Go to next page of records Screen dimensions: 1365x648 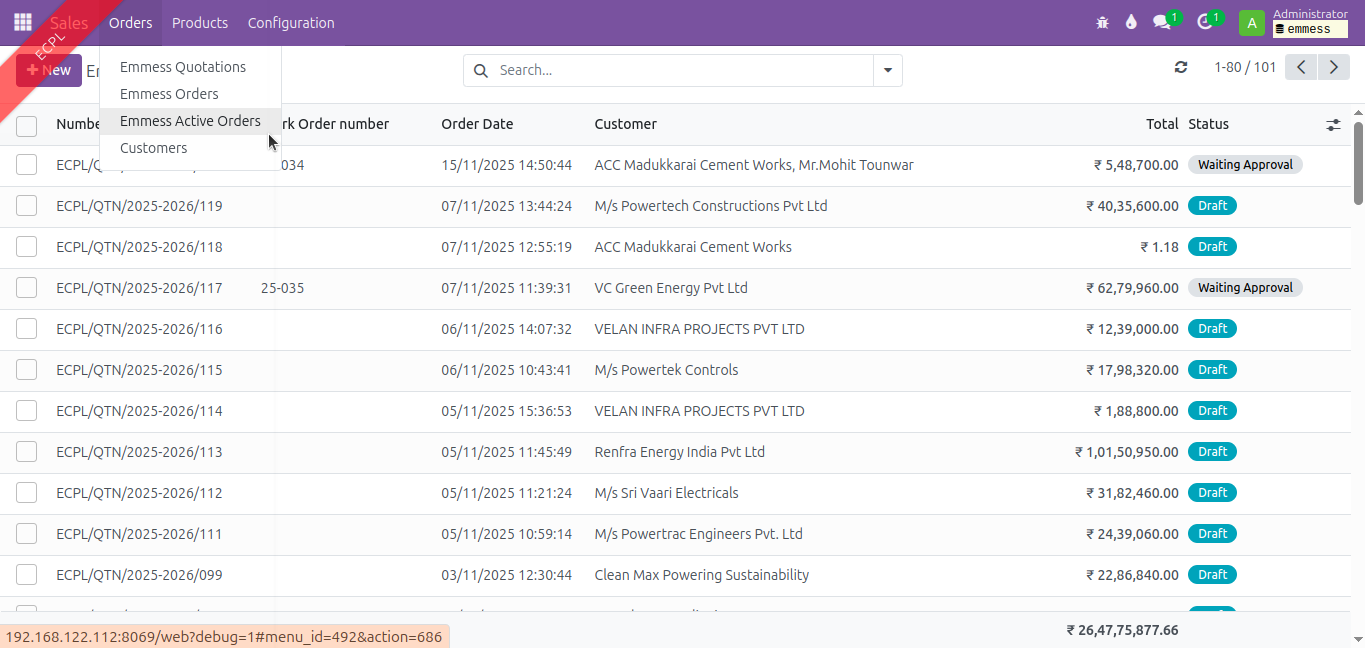click(1333, 67)
